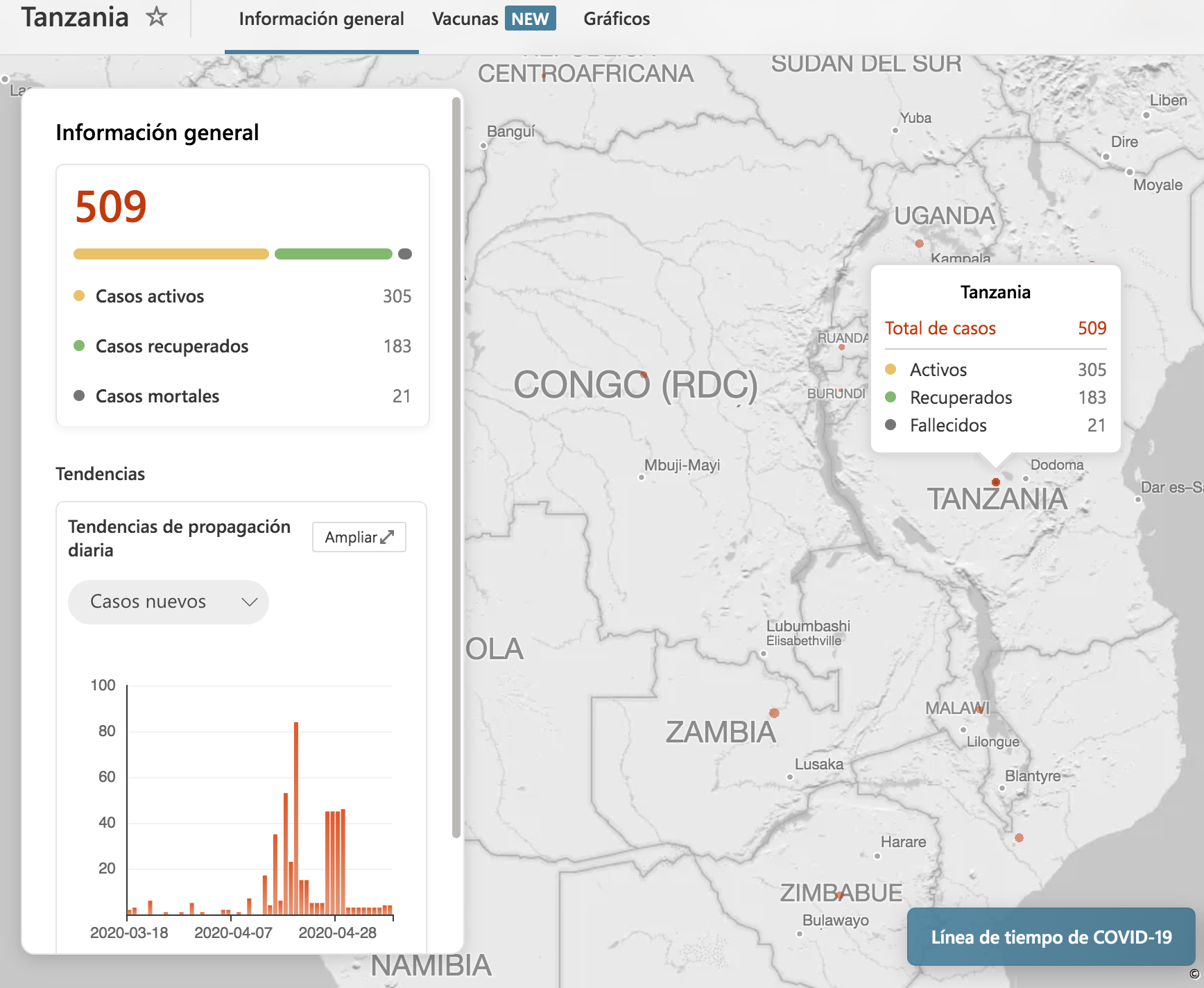Viewport: 1204px width, 988px height.
Task: Select the gray Casos mortales legend dot
Action: tap(79, 396)
